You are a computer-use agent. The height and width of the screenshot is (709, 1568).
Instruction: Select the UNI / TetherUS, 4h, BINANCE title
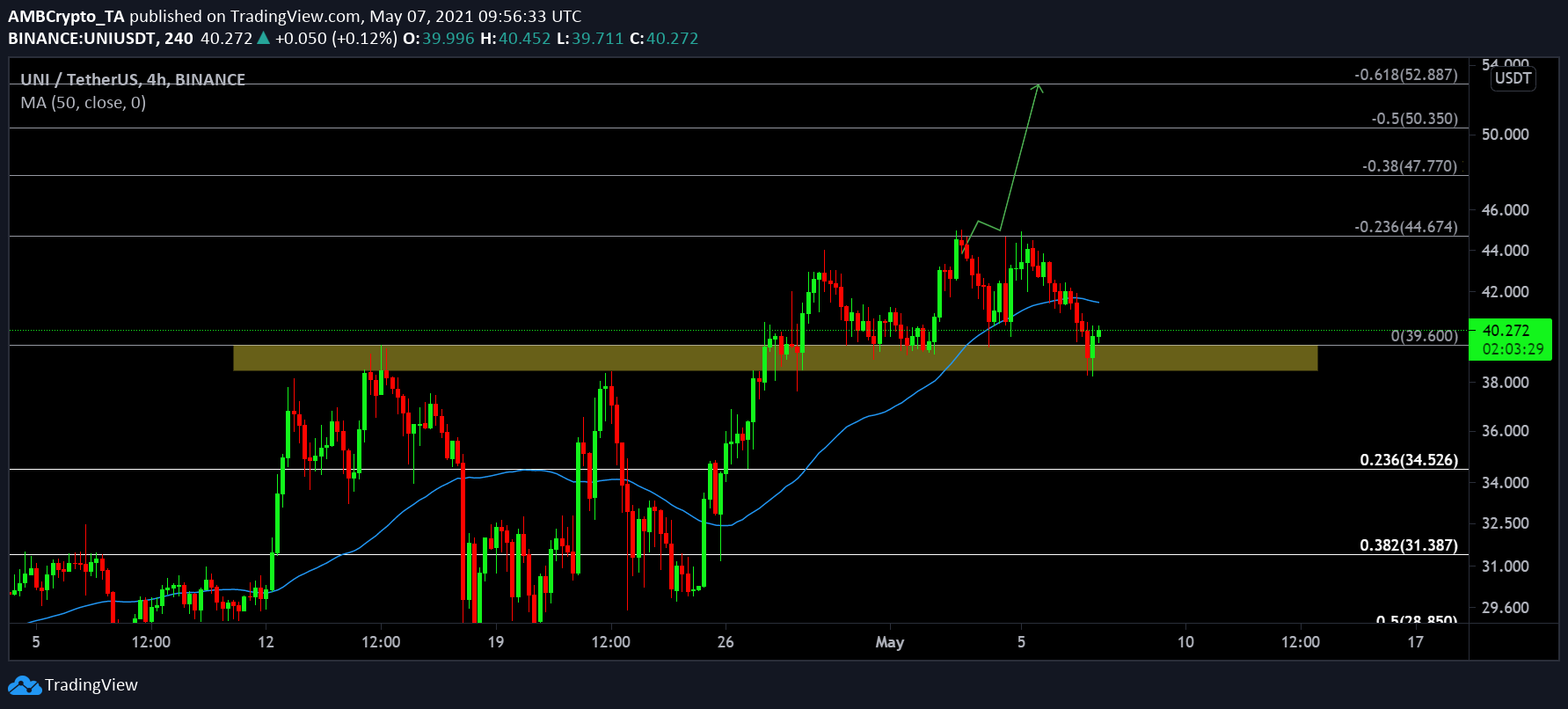pos(133,79)
